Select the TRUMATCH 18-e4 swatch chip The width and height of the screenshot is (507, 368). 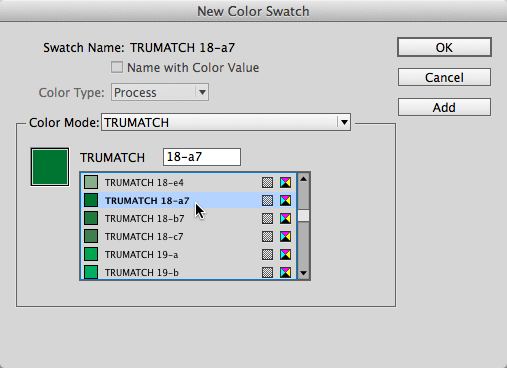(91, 182)
